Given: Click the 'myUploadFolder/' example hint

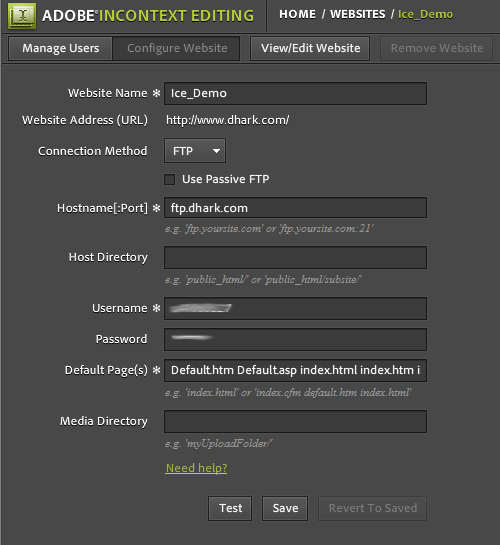Looking at the screenshot, I should click(219, 444).
